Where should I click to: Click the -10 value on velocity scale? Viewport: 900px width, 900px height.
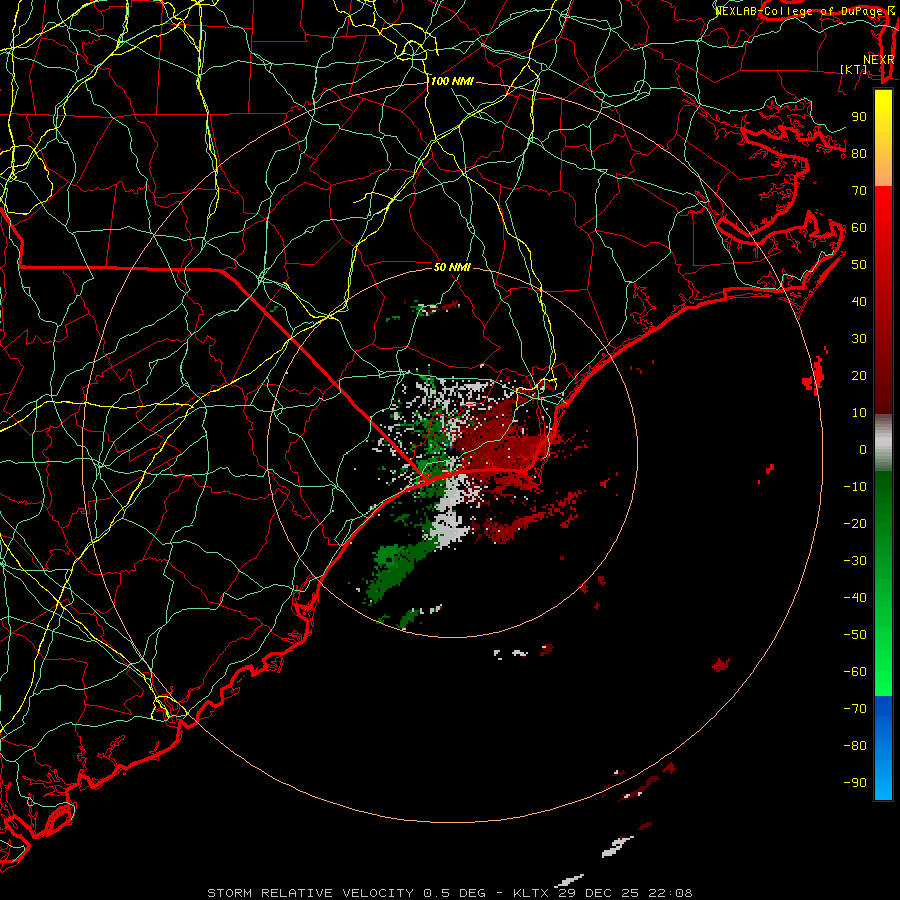tap(855, 487)
